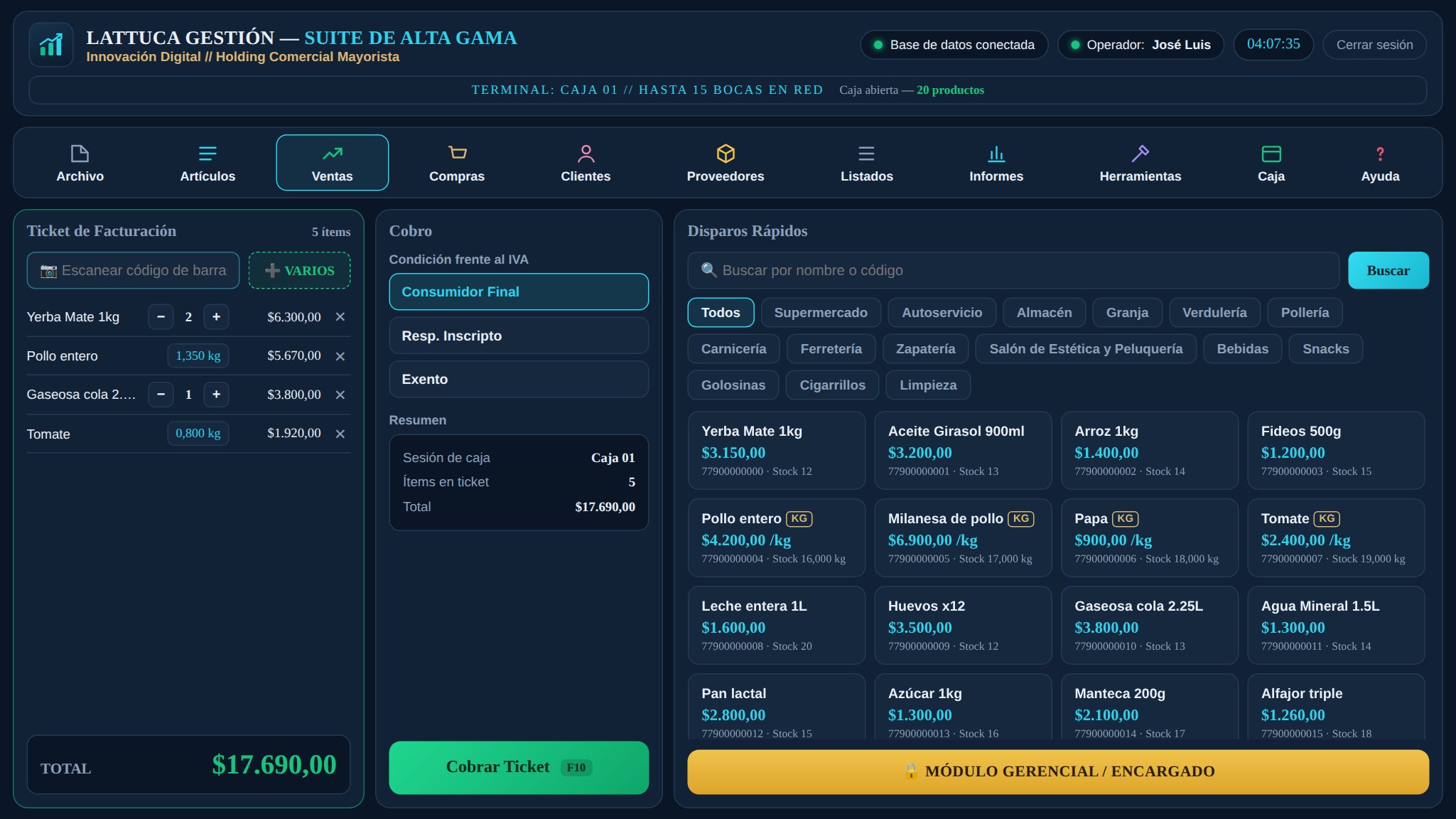
Task: Open Módulo Gerencial / Encargado
Action: point(1058,771)
